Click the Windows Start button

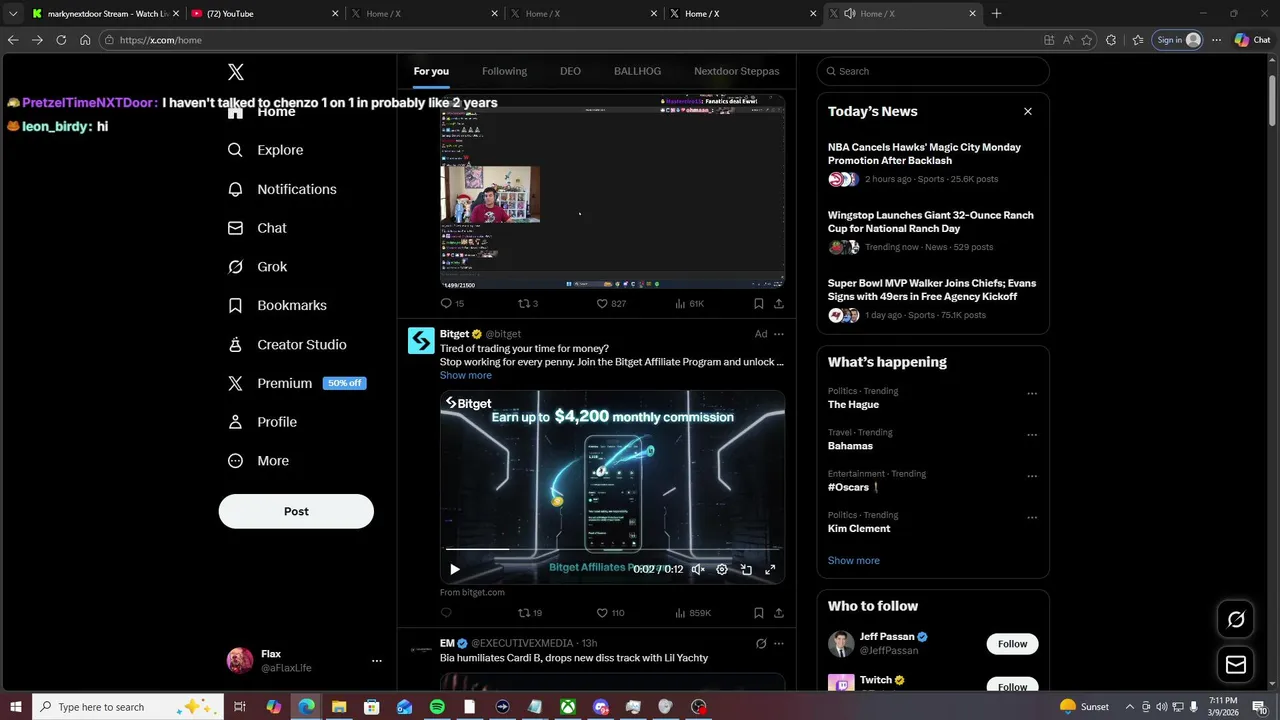tap(15, 707)
